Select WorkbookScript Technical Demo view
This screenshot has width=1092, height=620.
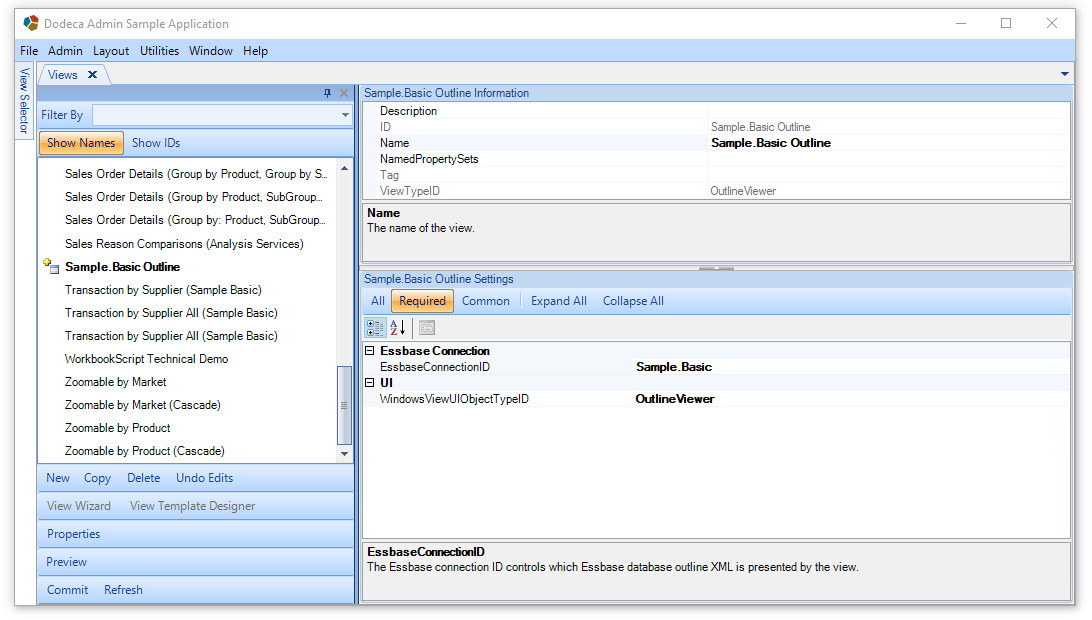point(146,359)
